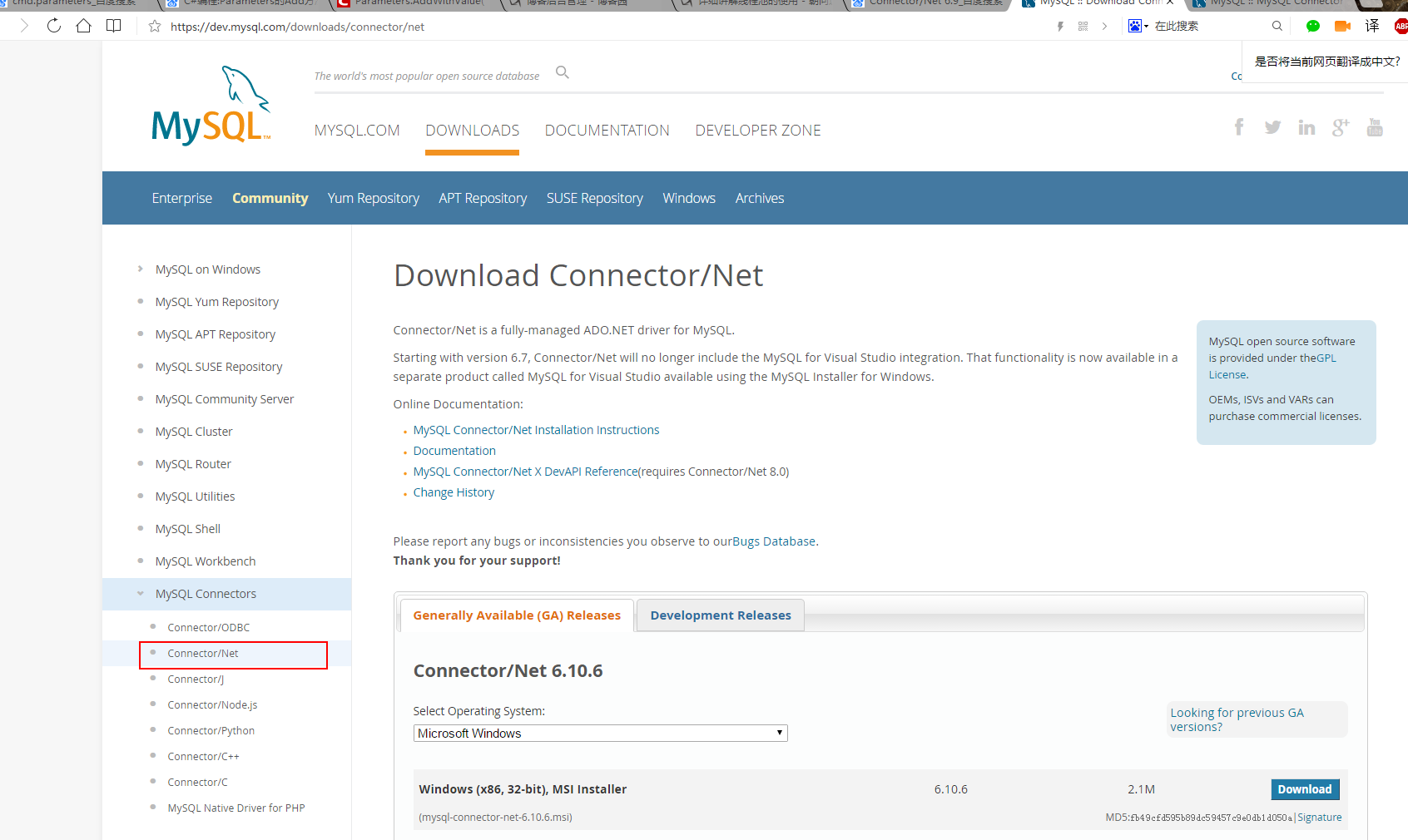Reload the page with refresh icon
Image resolution: width=1408 pixels, height=840 pixels.
click(54, 26)
